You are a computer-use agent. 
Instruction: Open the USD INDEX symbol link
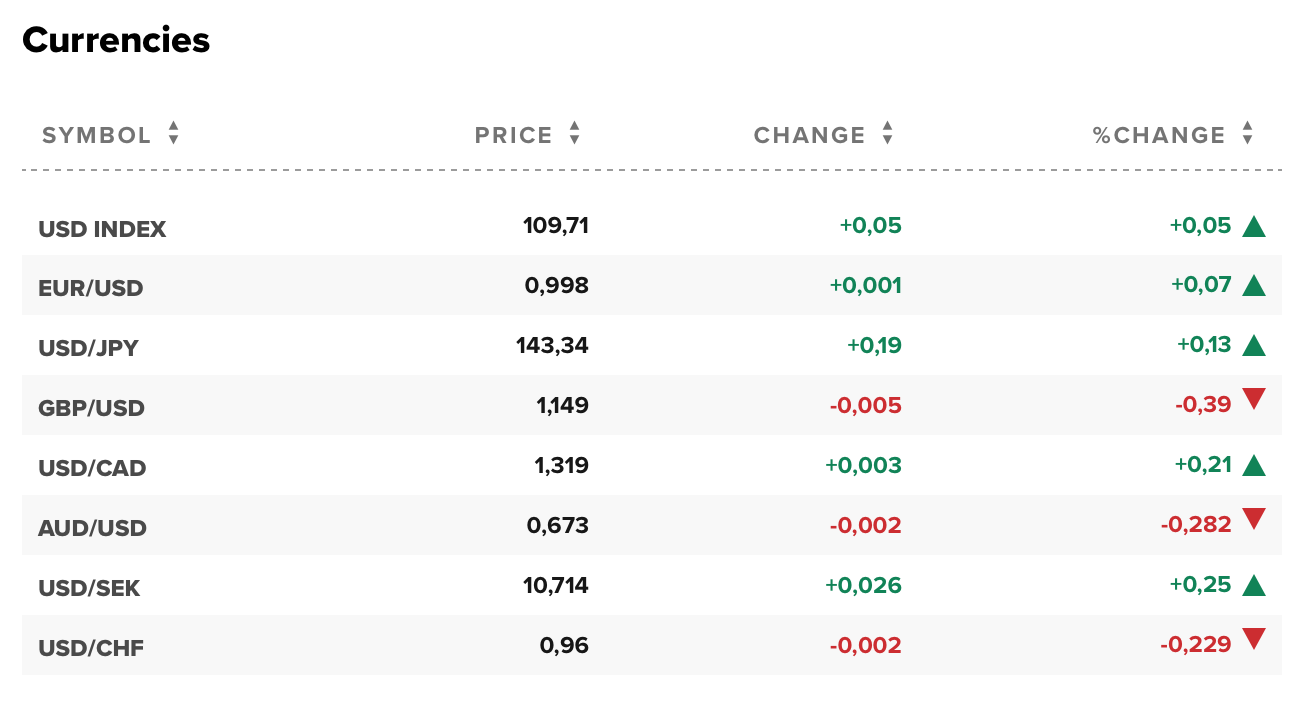[102, 229]
